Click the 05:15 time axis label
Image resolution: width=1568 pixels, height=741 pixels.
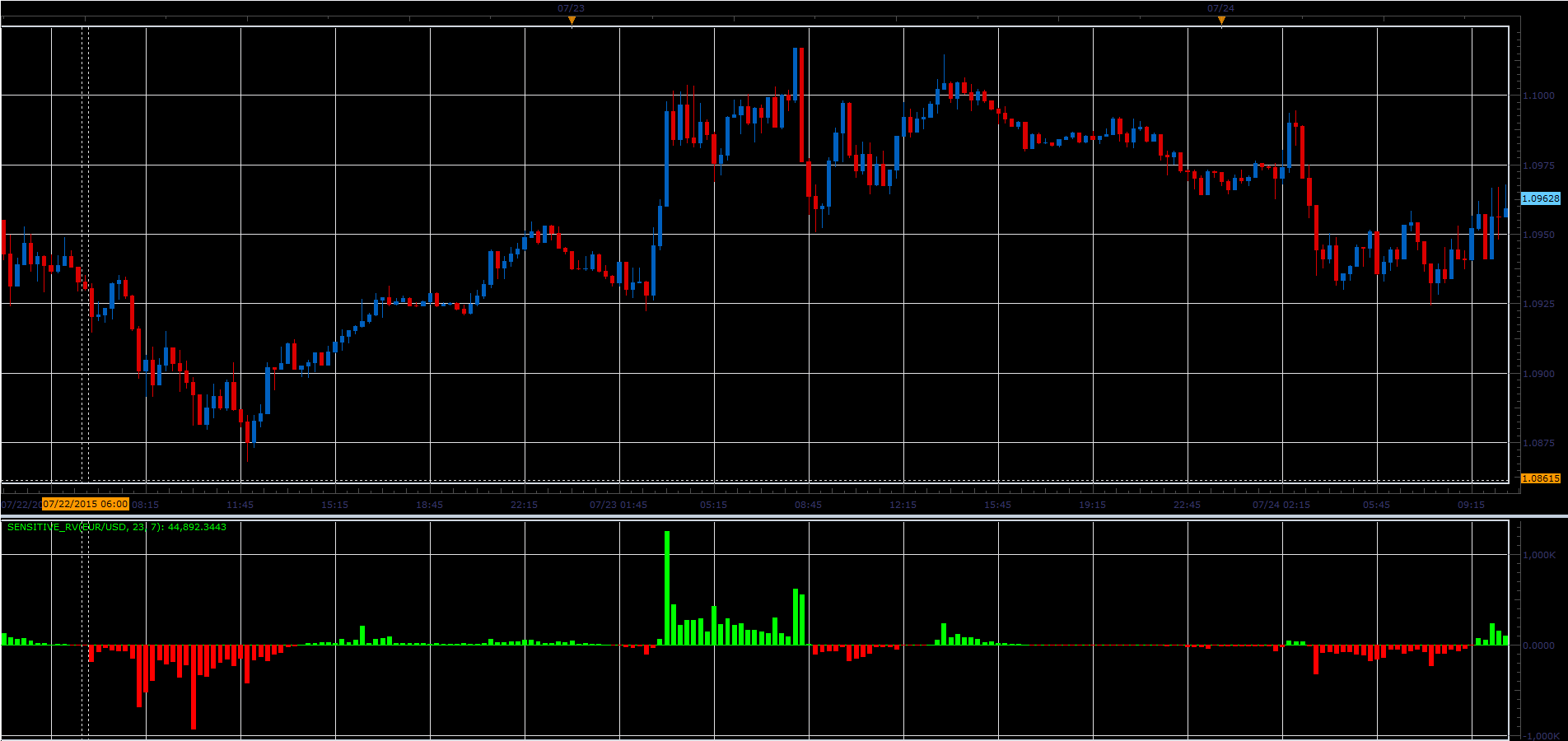pyautogui.click(x=714, y=505)
